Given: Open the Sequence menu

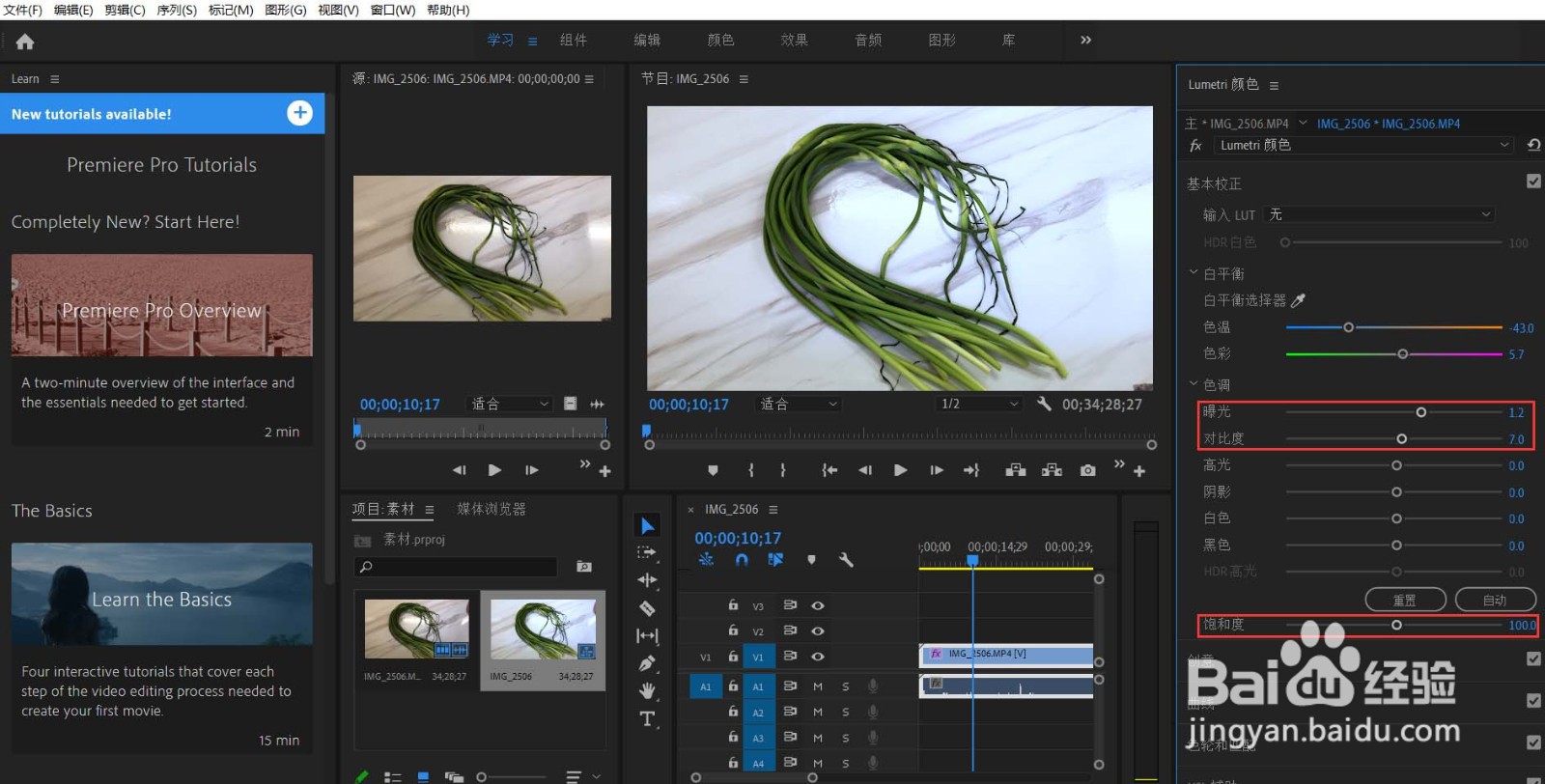Looking at the screenshot, I should point(177,10).
